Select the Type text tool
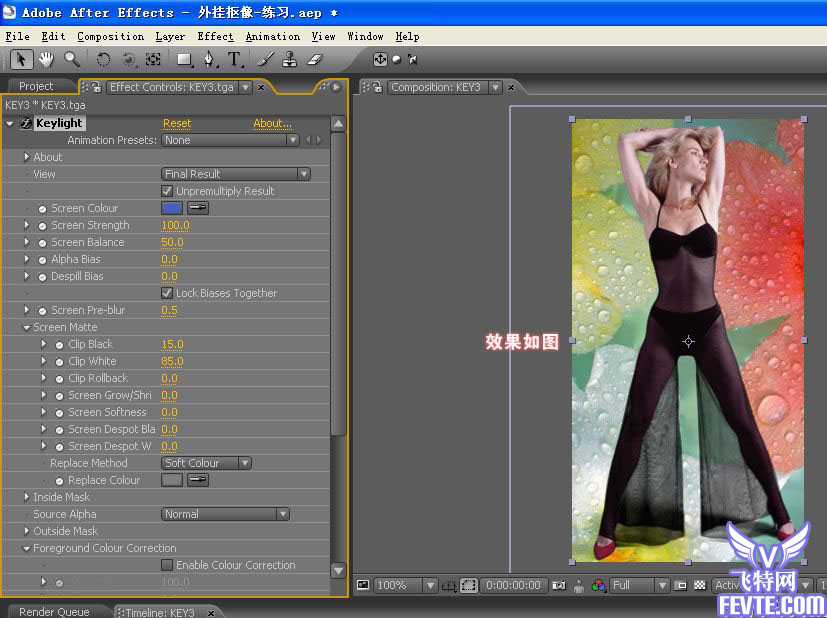Screen dimensions: 827x618 (235, 59)
